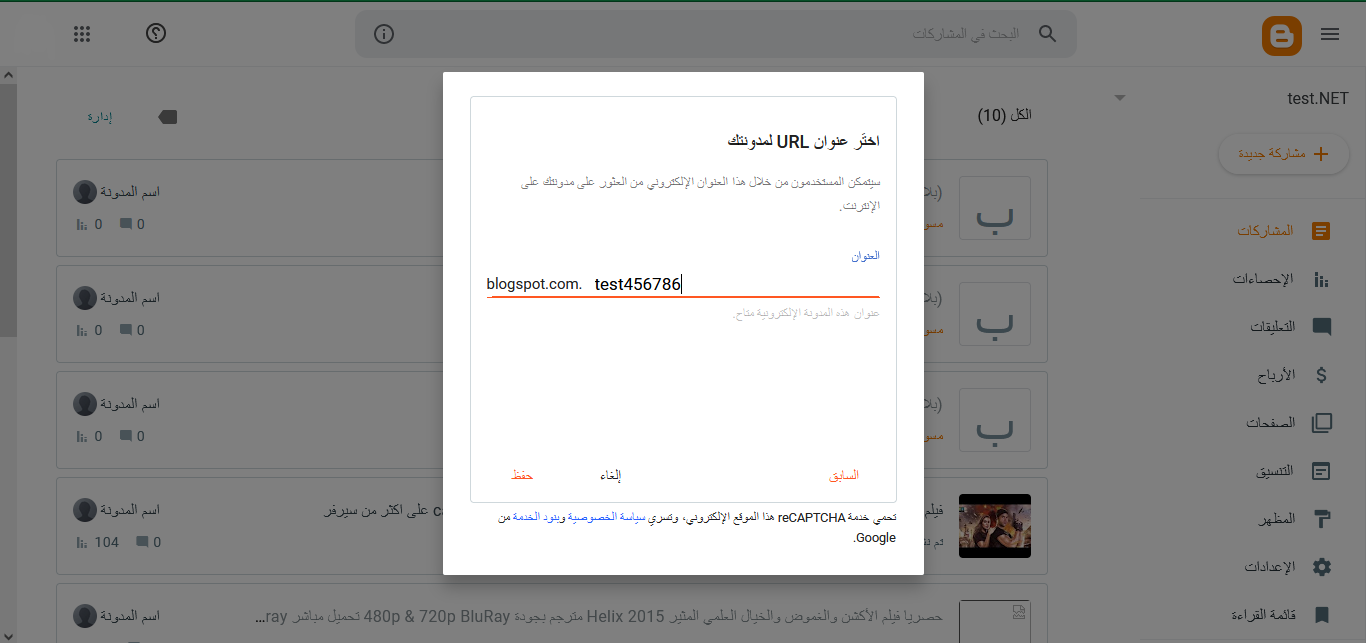This screenshot has height=643, width=1366.
Task: Click the magnifier search icon
Action: tap(1047, 34)
